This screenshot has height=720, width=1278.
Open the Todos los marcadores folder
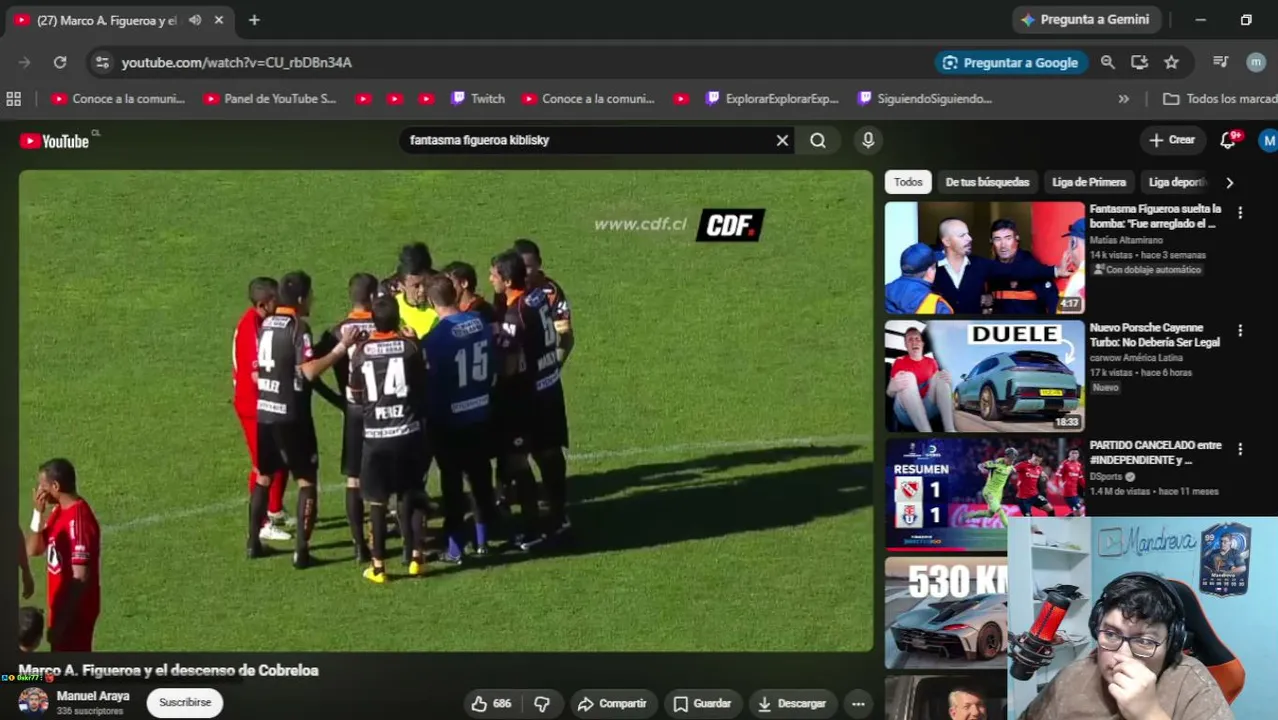tap(1220, 99)
